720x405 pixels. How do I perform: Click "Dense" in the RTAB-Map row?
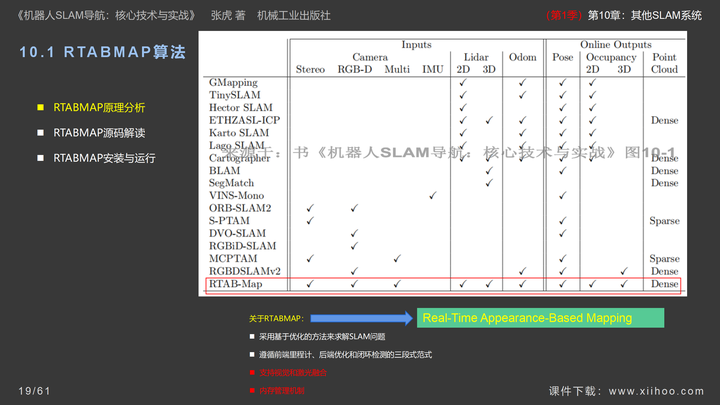(664, 284)
